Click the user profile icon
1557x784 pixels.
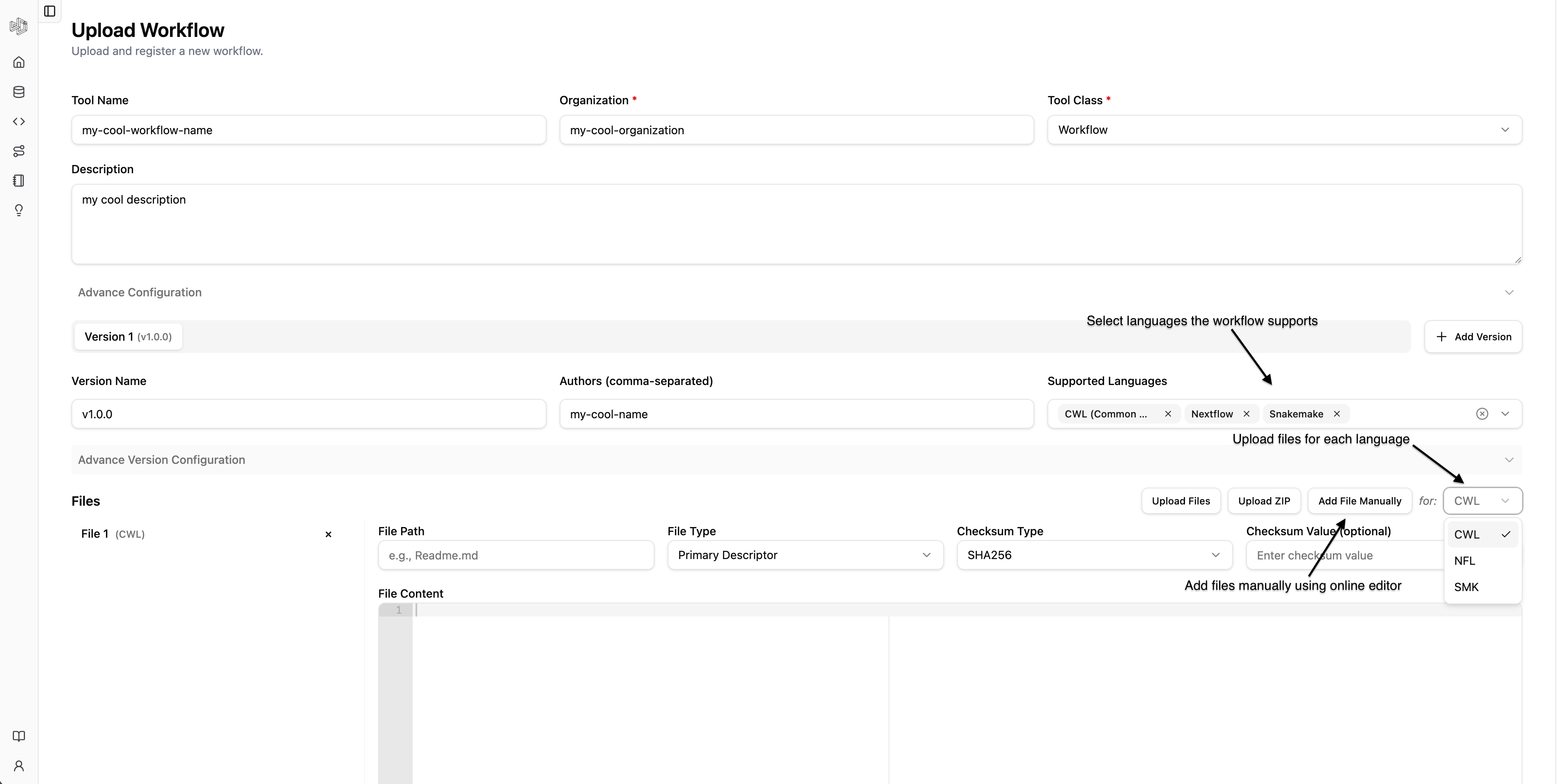pyautogui.click(x=19, y=766)
